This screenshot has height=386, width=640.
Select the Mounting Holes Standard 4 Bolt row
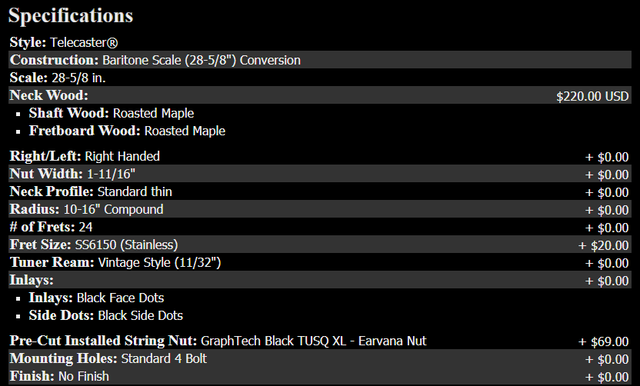pos(320,358)
